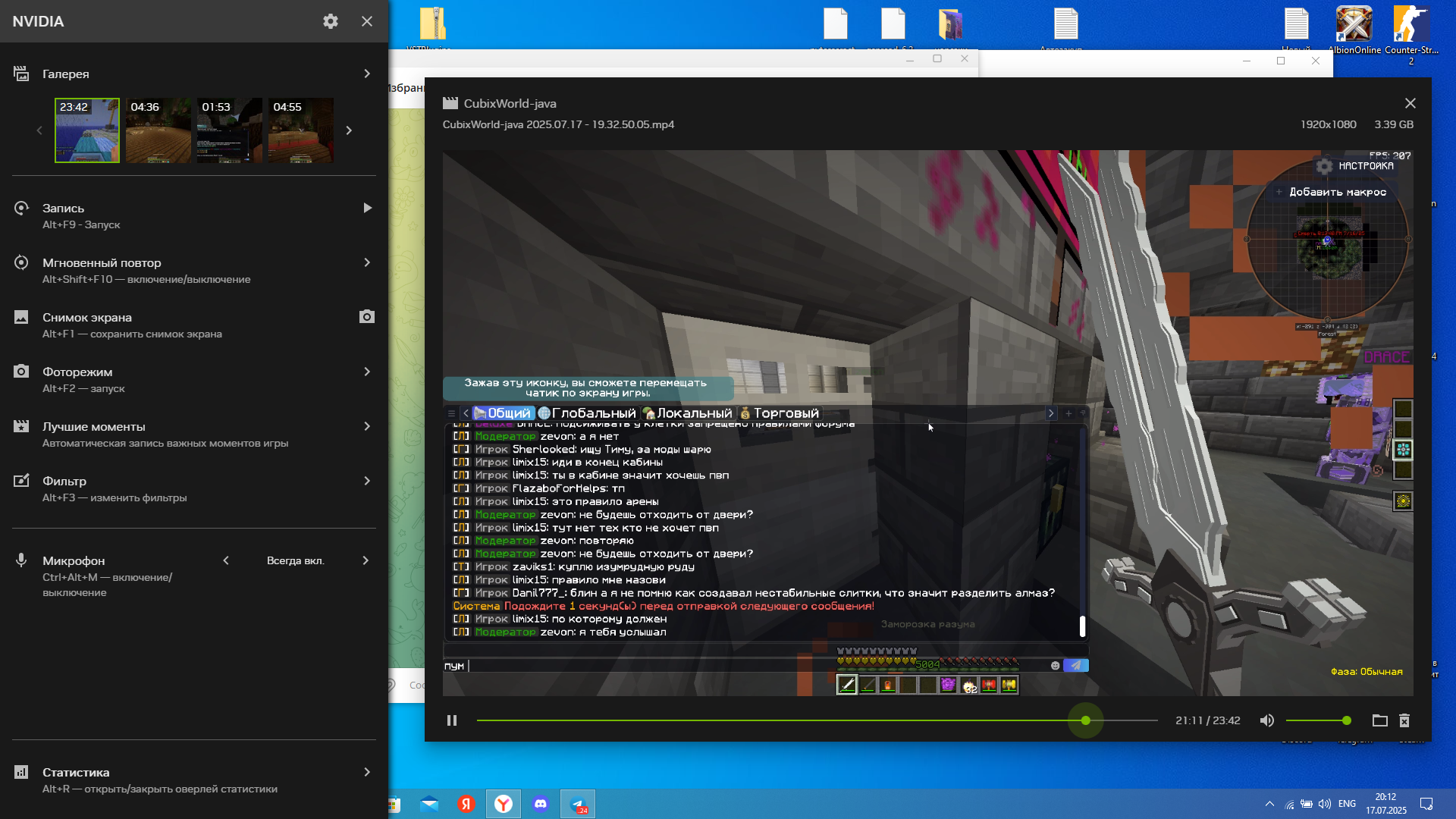Open Mail from the taskbar
Screen dimensions: 1456x819
coord(429,804)
